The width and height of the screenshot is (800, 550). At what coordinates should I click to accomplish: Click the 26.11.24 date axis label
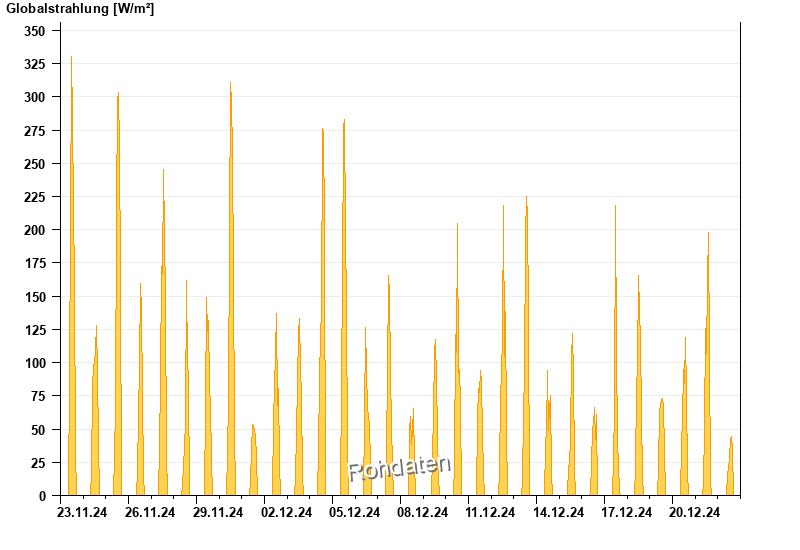point(150,512)
